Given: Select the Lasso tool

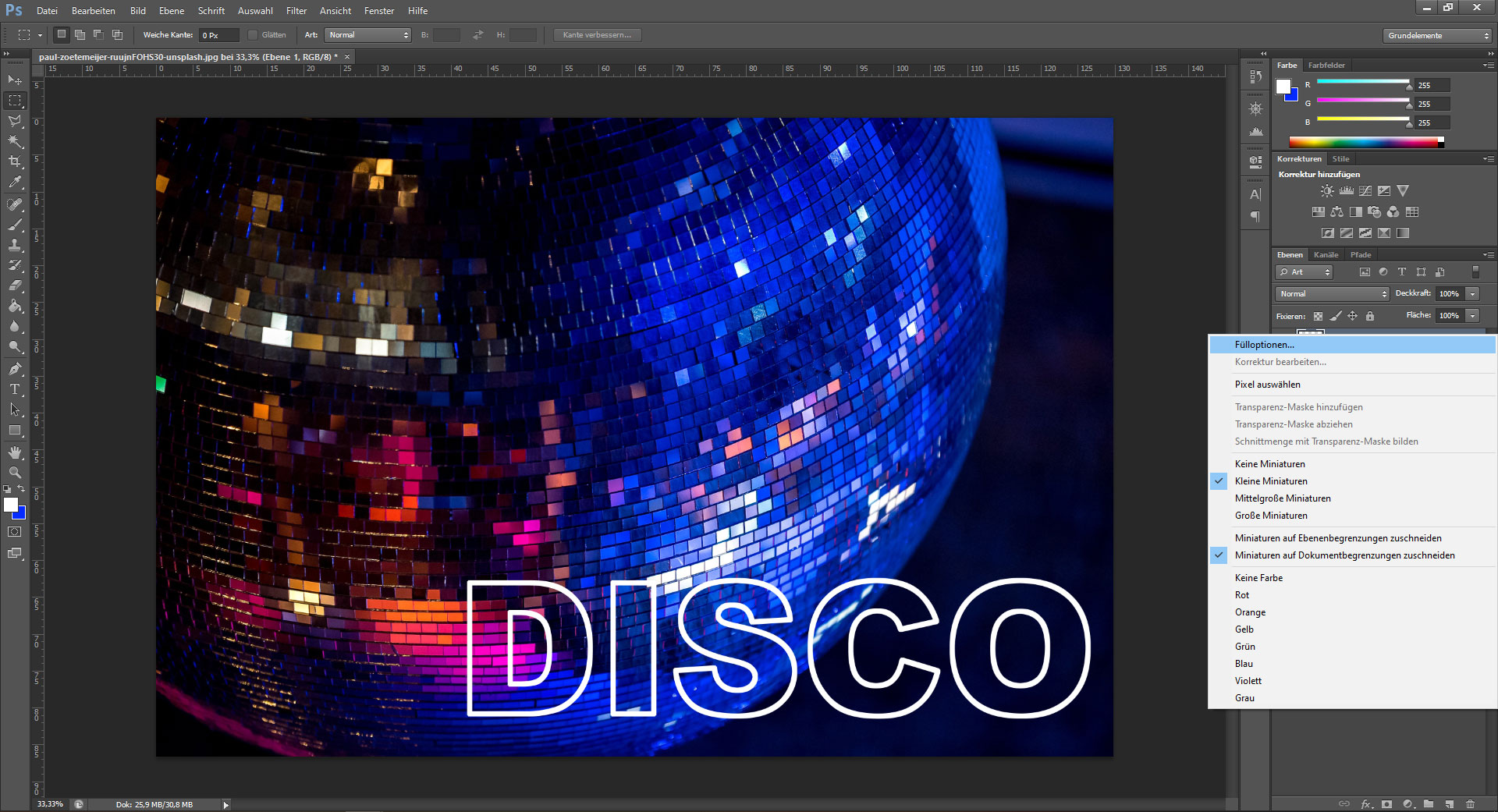Looking at the screenshot, I should pyautogui.click(x=15, y=121).
